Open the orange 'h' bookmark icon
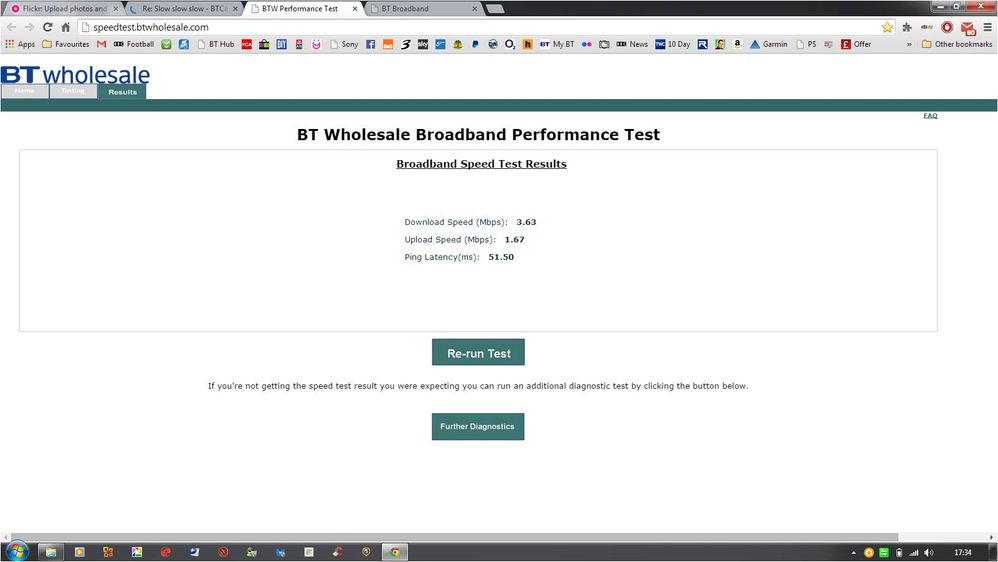Viewport: 998px width, 562px height. click(527, 44)
